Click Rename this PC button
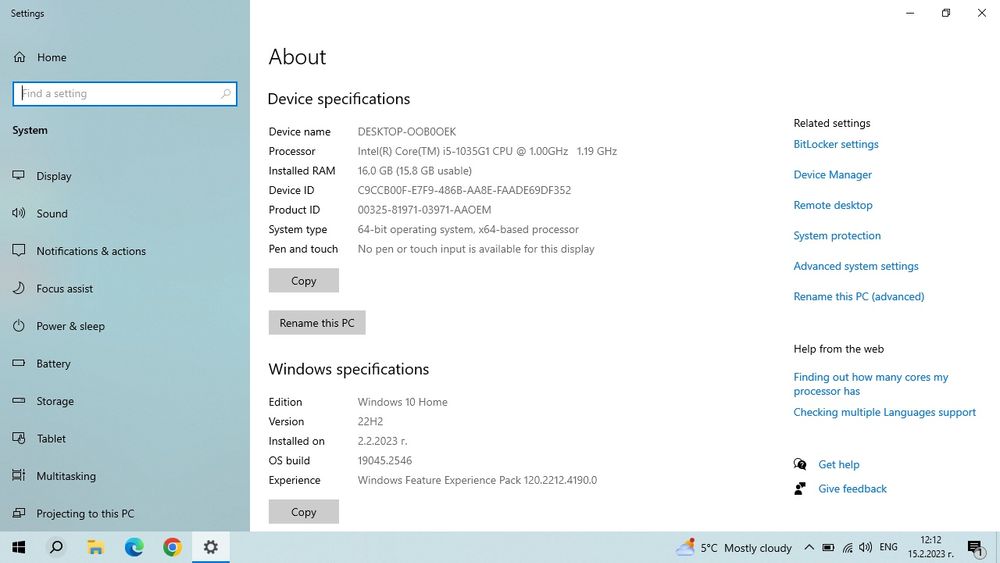This screenshot has height=563, width=1000. (317, 323)
